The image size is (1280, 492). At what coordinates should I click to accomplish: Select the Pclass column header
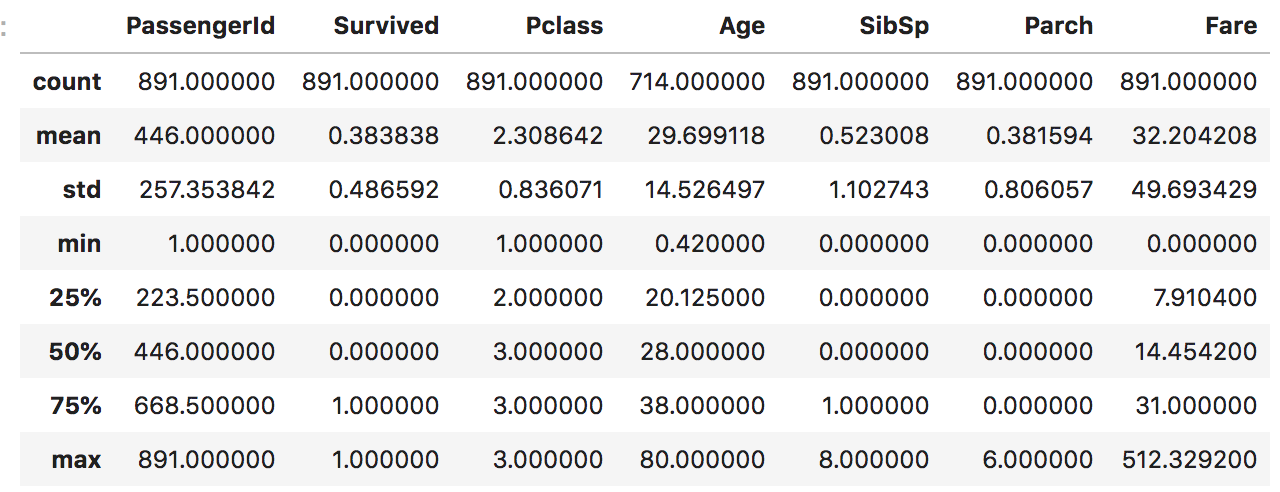pyautogui.click(x=565, y=26)
